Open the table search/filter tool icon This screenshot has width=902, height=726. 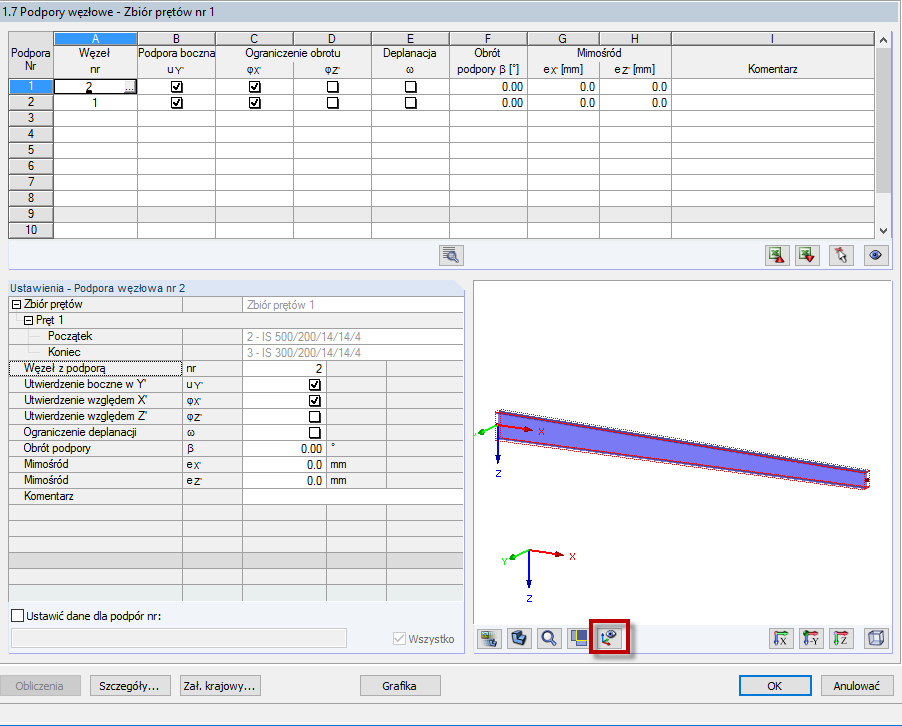pyautogui.click(x=451, y=255)
